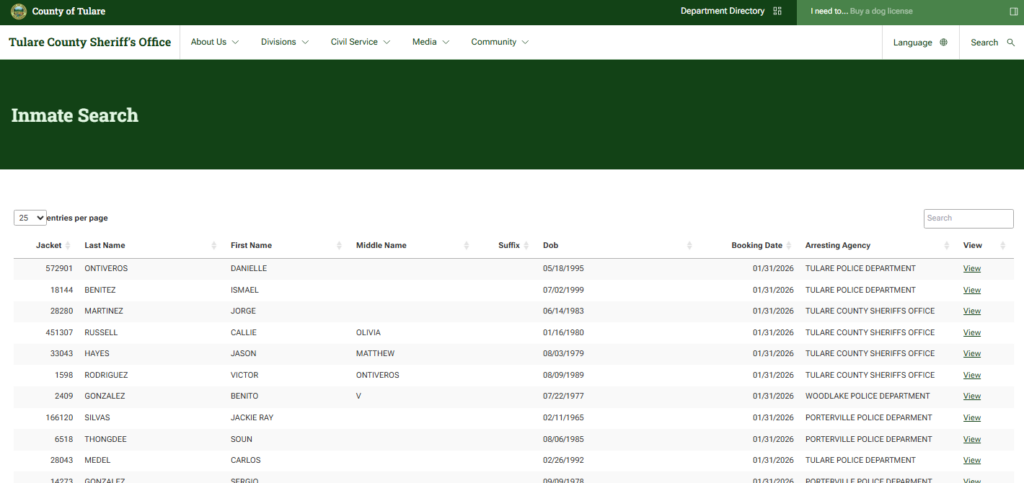Viewport: 1024px width, 483px height.
Task: Click the Language globe icon
Action: click(x=943, y=43)
